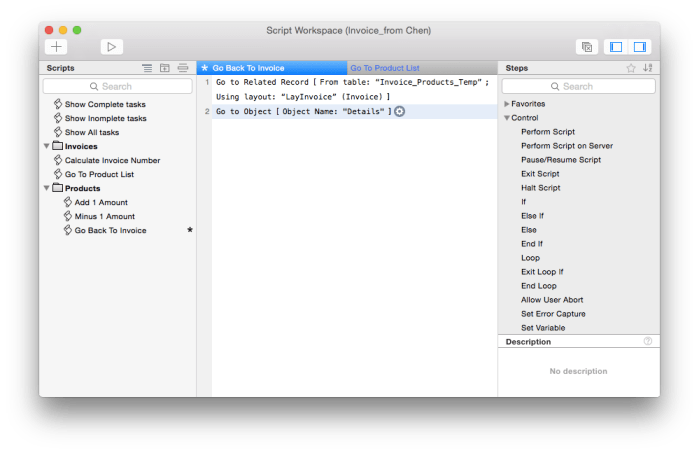Screen dimensions: 699x453
Task: Collapse the Control steps group
Action: [507, 118]
